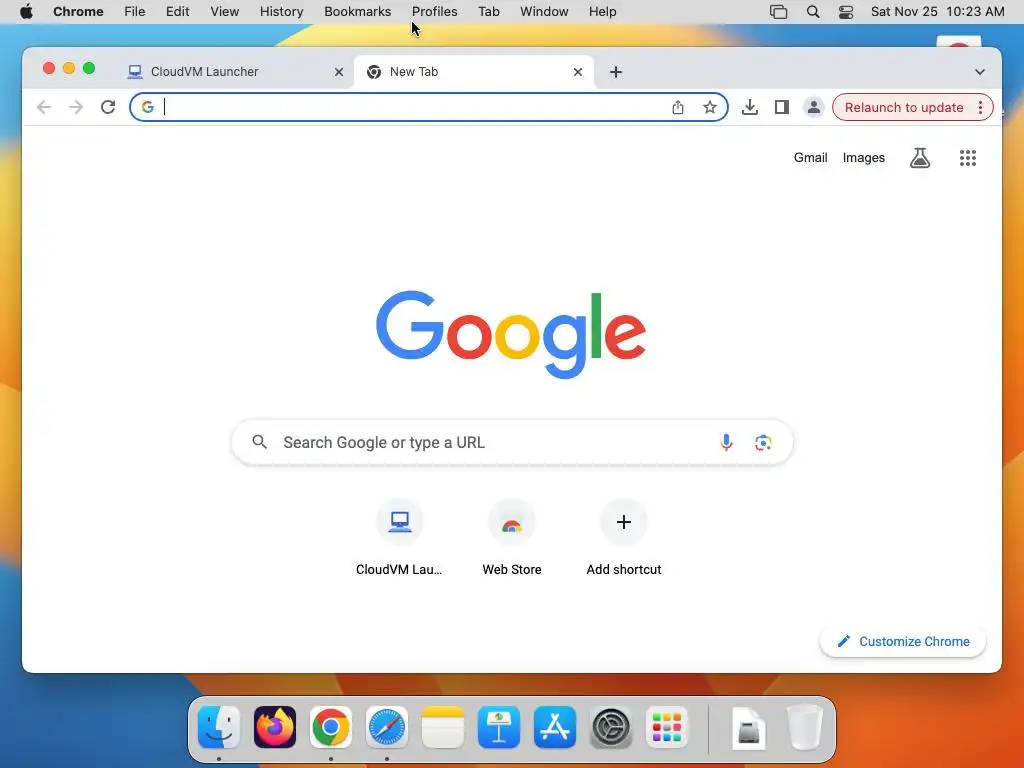The width and height of the screenshot is (1024, 768).
Task: Open Spotlight search in menu bar
Action: click(x=813, y=12)
